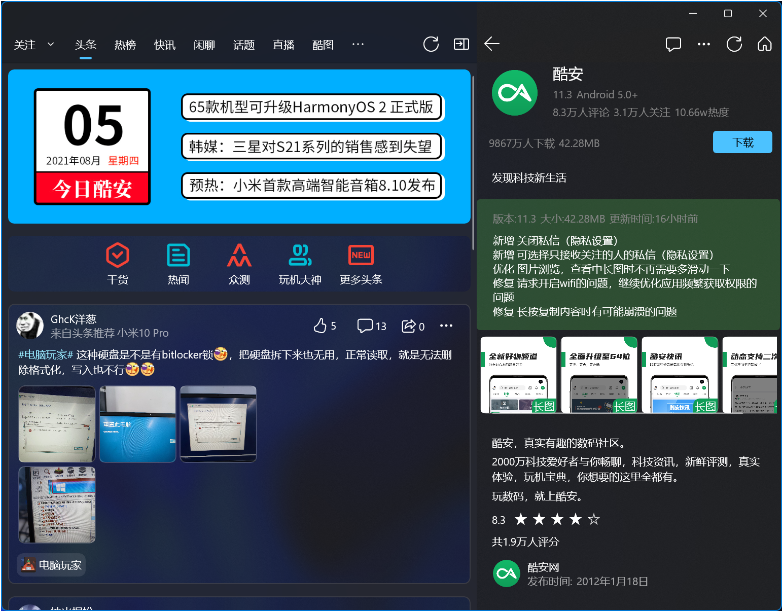Image resolution: width=782 pixels, height=611 pixels.
Task: Select the 关注 tab
Action: [x=24, y=45]
